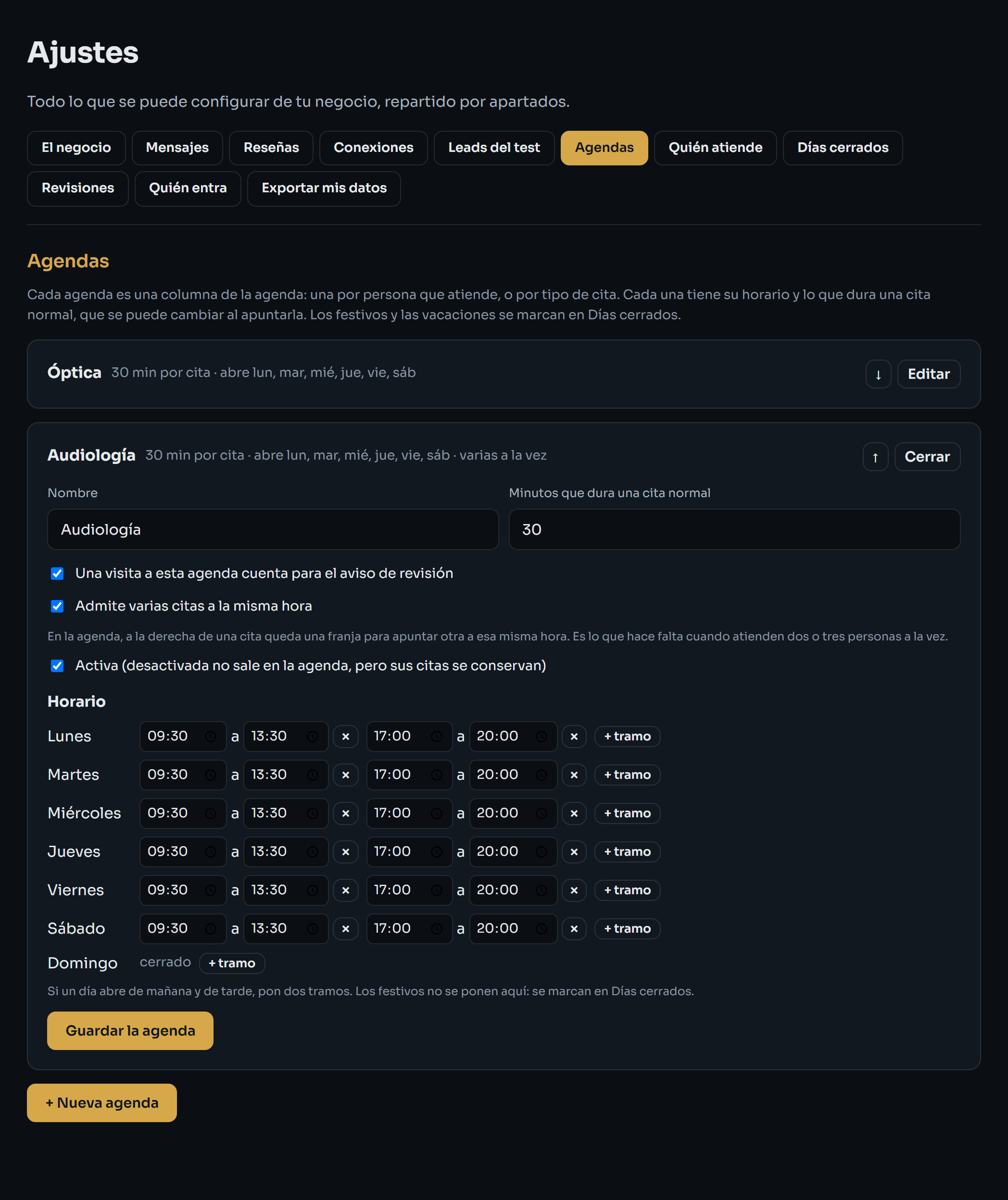Edit Martes afternoon start time 17:00

(409, 775)
